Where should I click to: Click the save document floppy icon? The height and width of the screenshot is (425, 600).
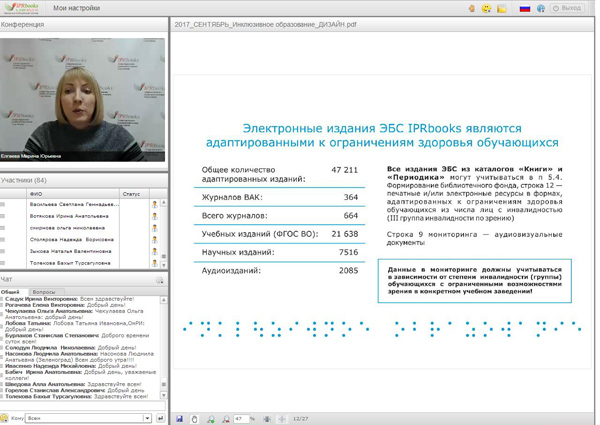pyautogui.click(x=179, y=419)
